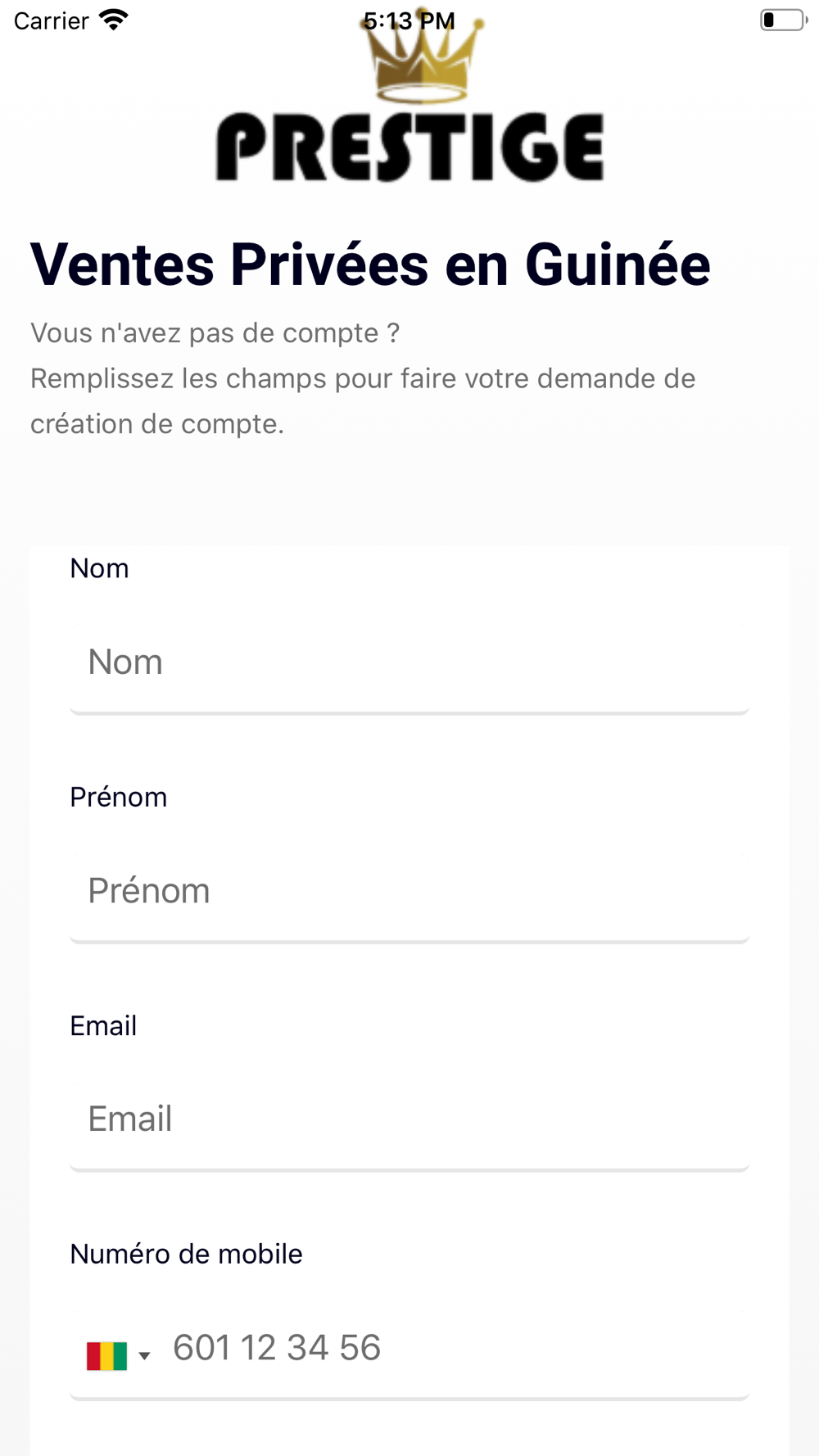Click Ventes Privées in the title
The width and height of the screenshot is (819, 1456).
[x=229, y=265]
